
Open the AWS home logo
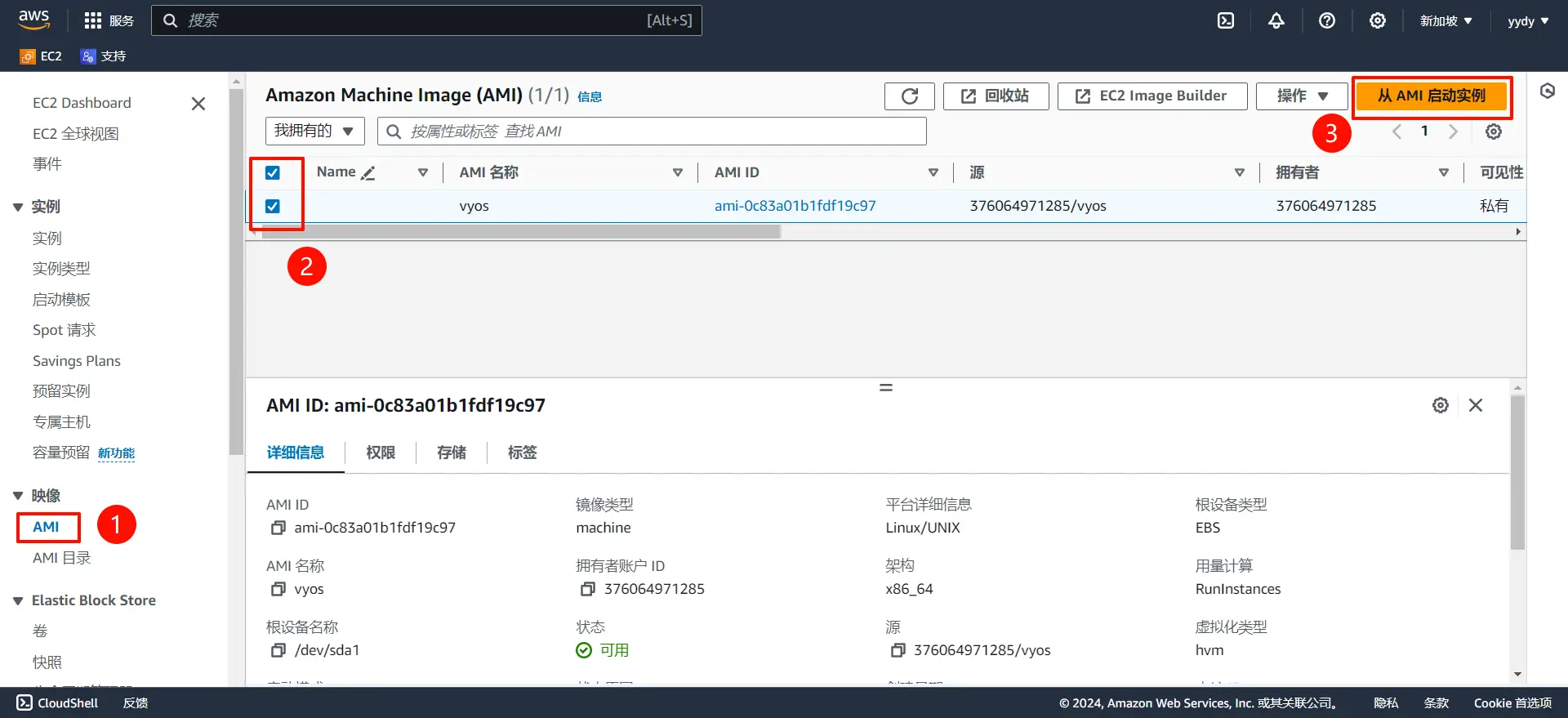point(34,20)
